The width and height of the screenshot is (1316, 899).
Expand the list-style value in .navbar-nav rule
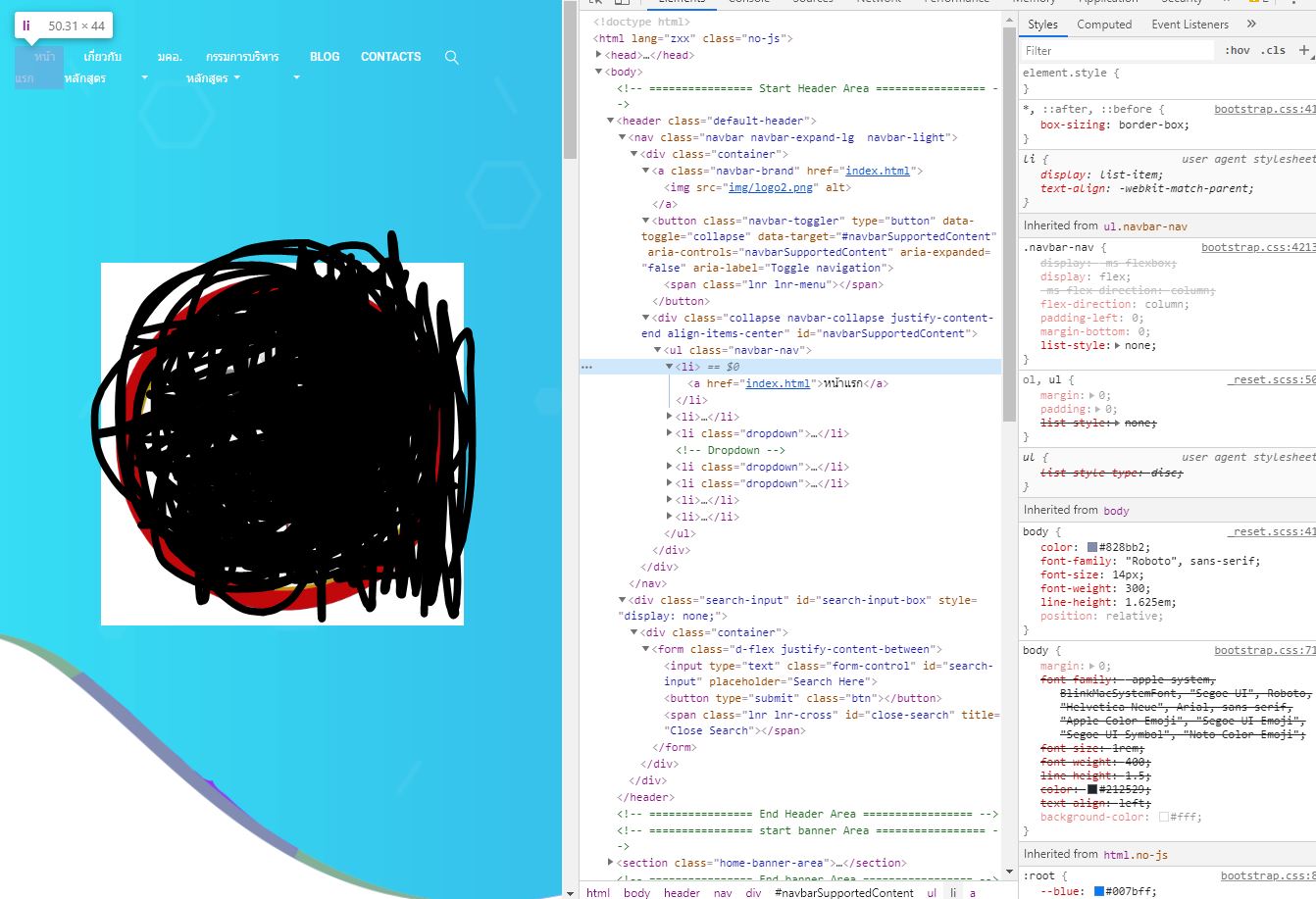(1119, 346)
